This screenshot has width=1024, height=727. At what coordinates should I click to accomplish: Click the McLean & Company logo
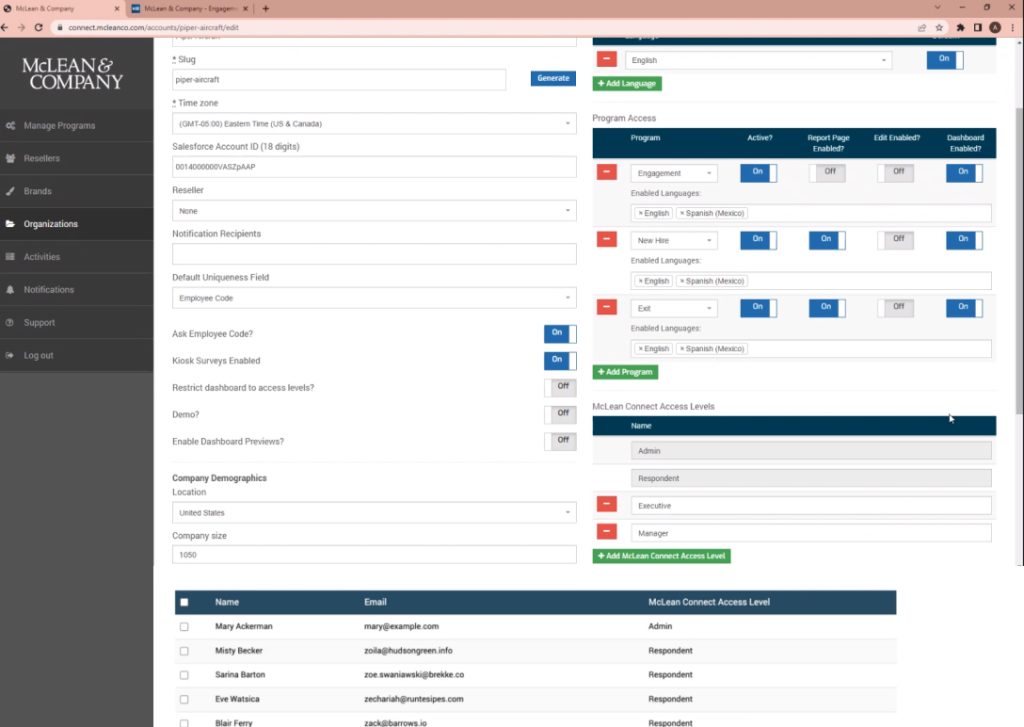pos(73,74)
